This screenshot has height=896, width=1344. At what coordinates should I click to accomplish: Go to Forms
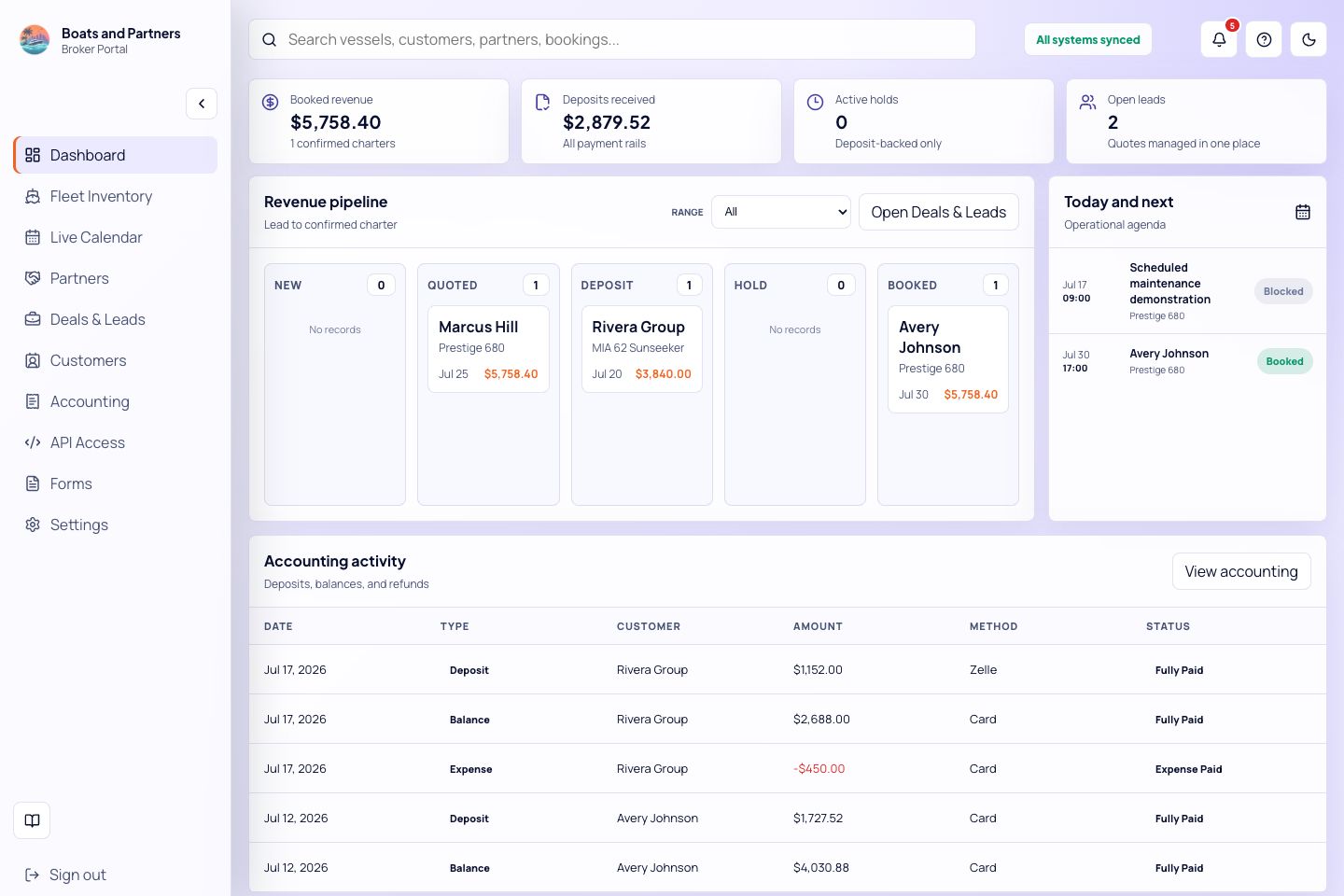pyautogui.click(x=116, y=483)
